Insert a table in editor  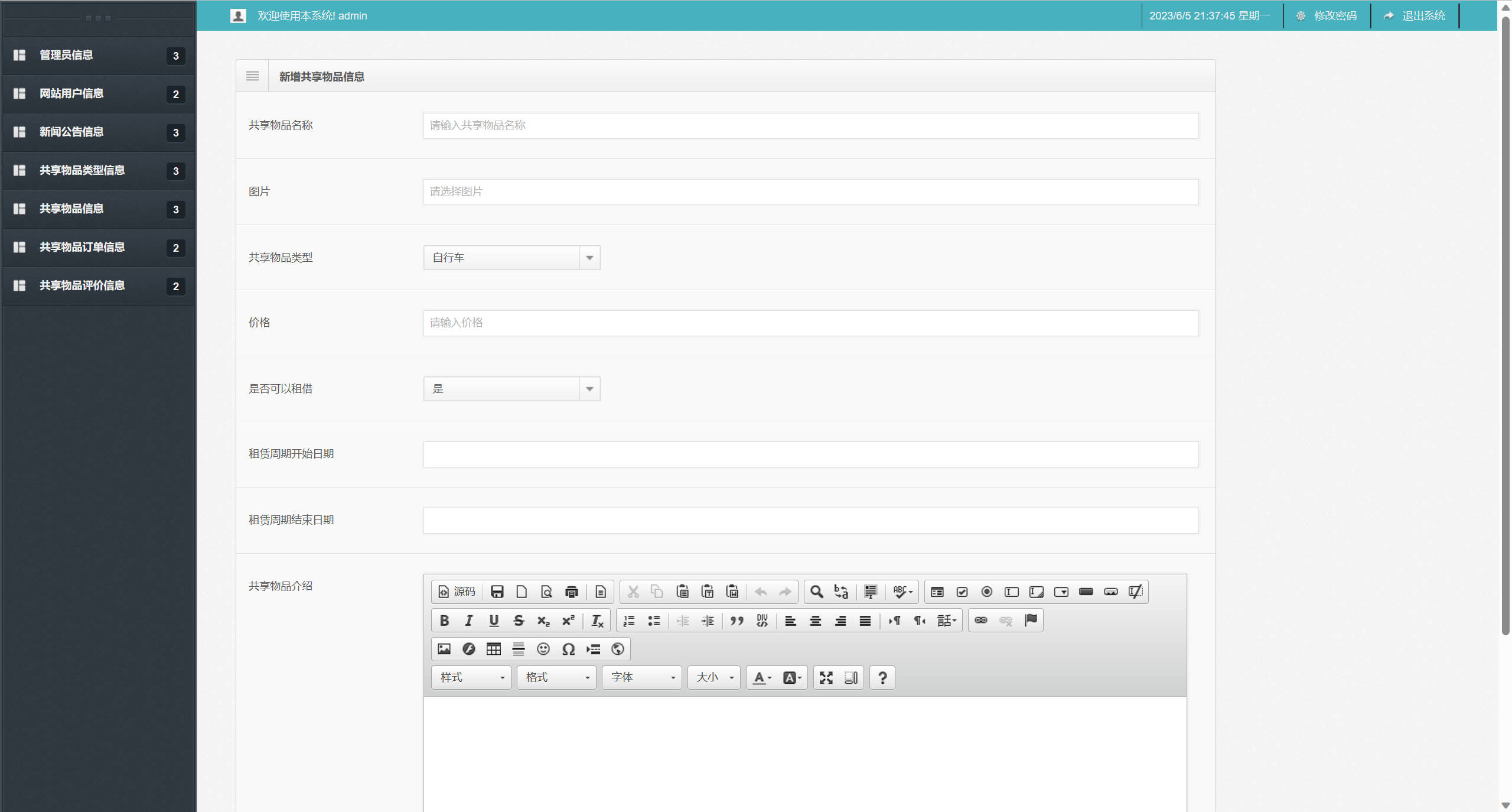[x=493, y=649]
